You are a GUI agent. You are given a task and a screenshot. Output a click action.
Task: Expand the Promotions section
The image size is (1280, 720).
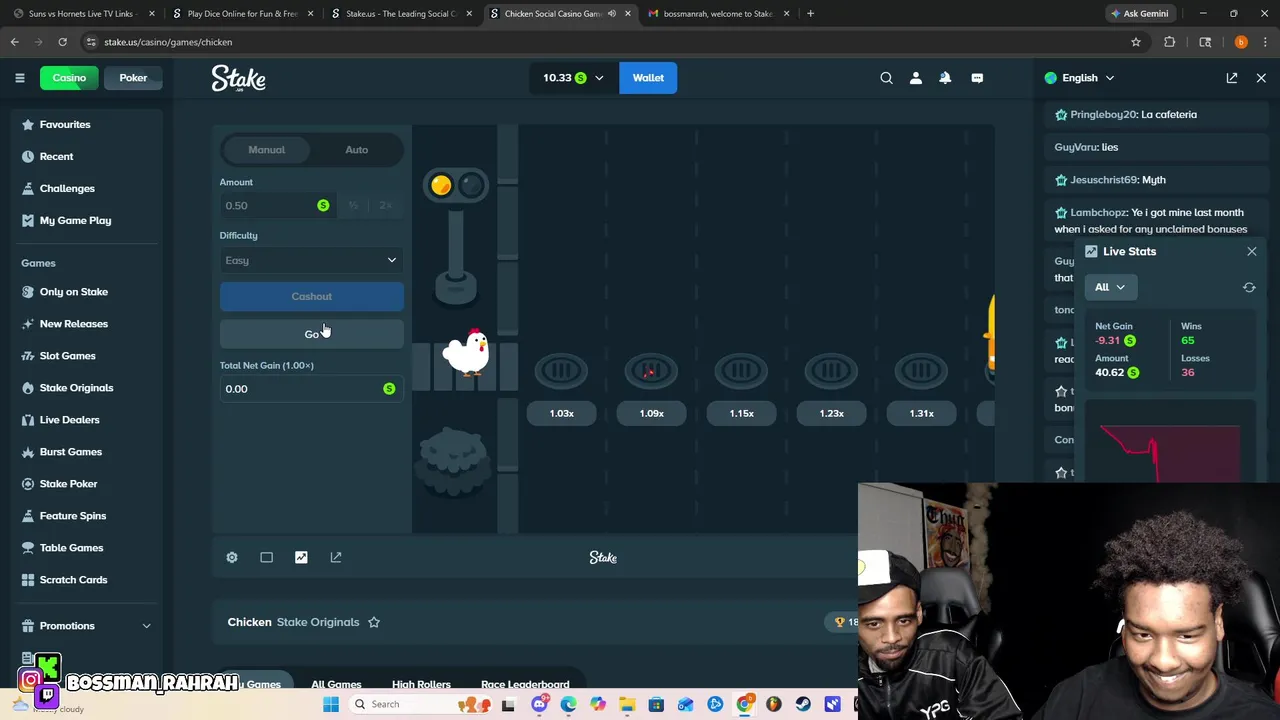(x=86, y=626)
